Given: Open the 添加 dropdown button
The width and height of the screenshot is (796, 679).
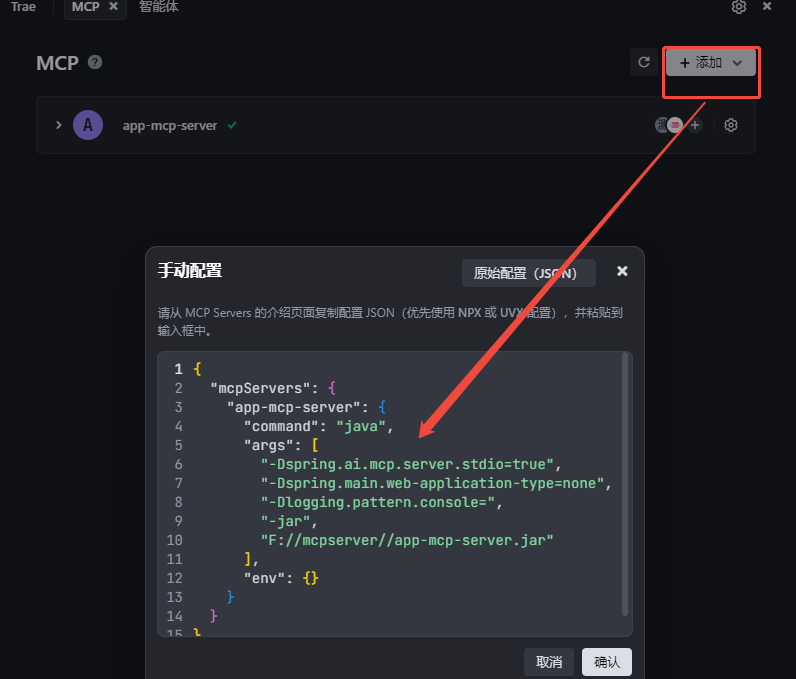Looking at the screenshot, I should 711,62.
